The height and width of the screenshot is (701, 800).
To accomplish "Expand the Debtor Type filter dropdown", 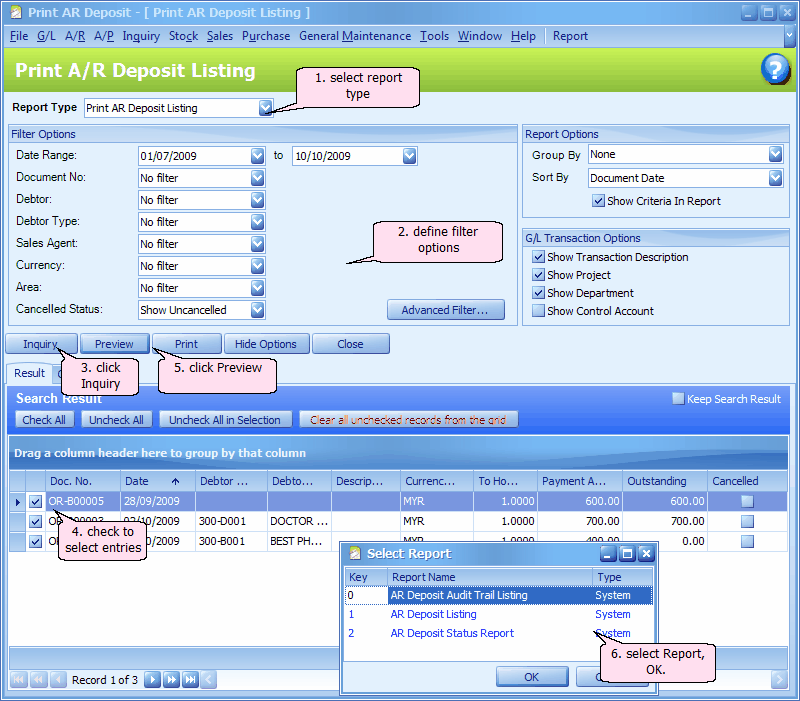I will tap(257, 221).
